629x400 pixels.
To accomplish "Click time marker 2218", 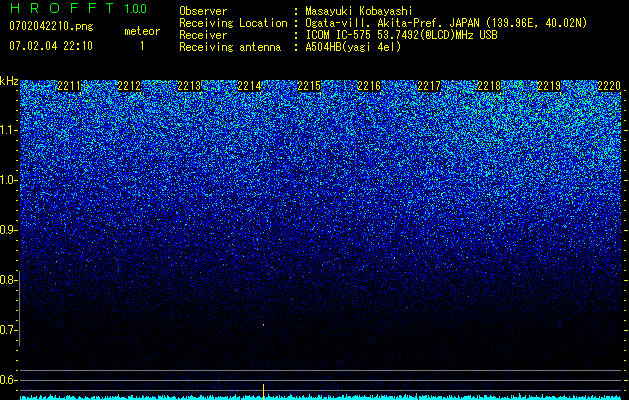I will pyautogui.click(x=489, y=86).
